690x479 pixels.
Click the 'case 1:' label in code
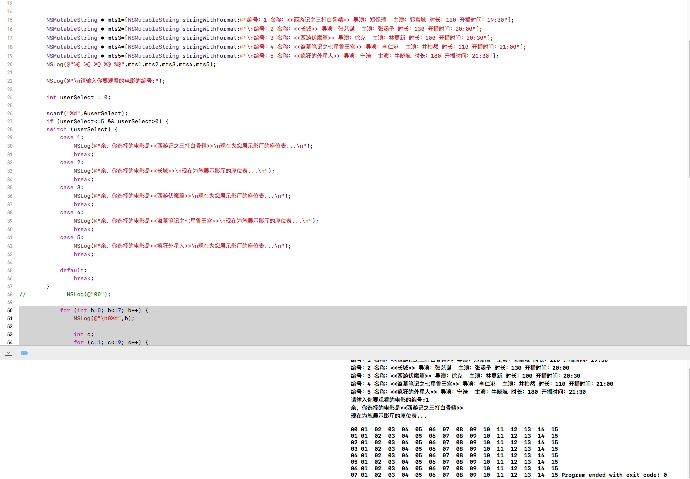pos(72,137)
